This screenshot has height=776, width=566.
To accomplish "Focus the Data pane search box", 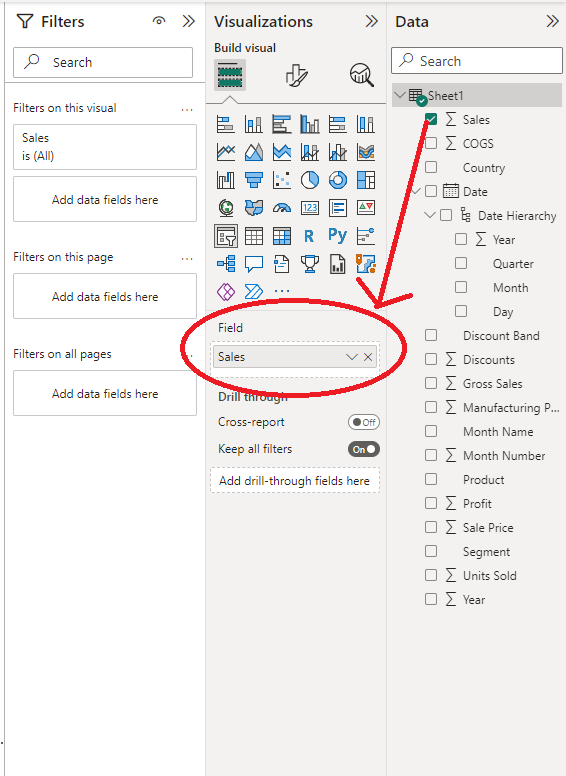I will [477, 61].
